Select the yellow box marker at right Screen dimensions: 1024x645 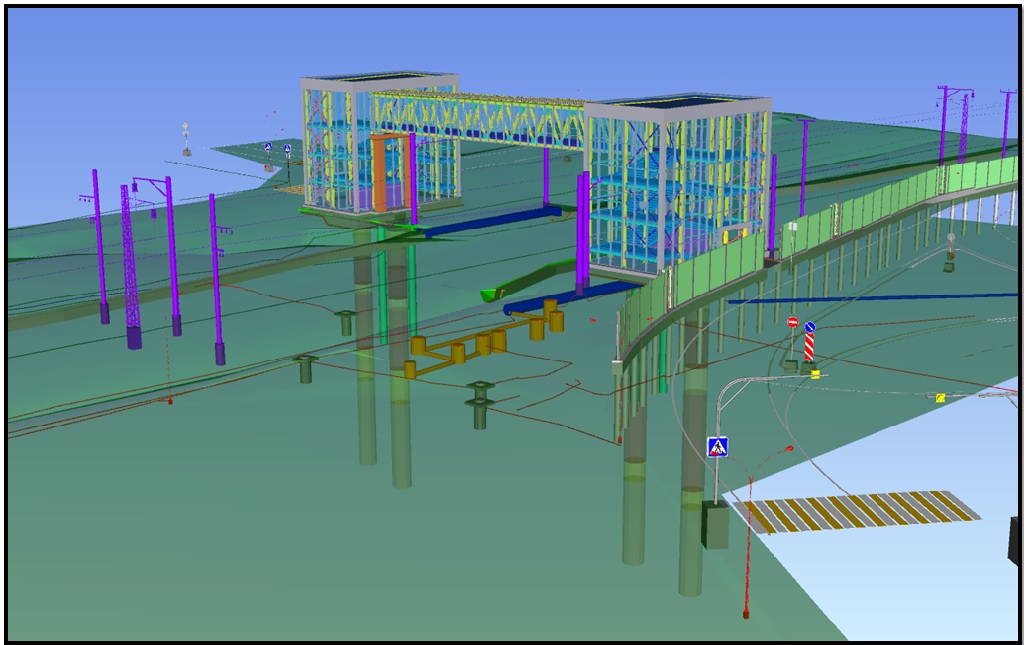[940, 397]
